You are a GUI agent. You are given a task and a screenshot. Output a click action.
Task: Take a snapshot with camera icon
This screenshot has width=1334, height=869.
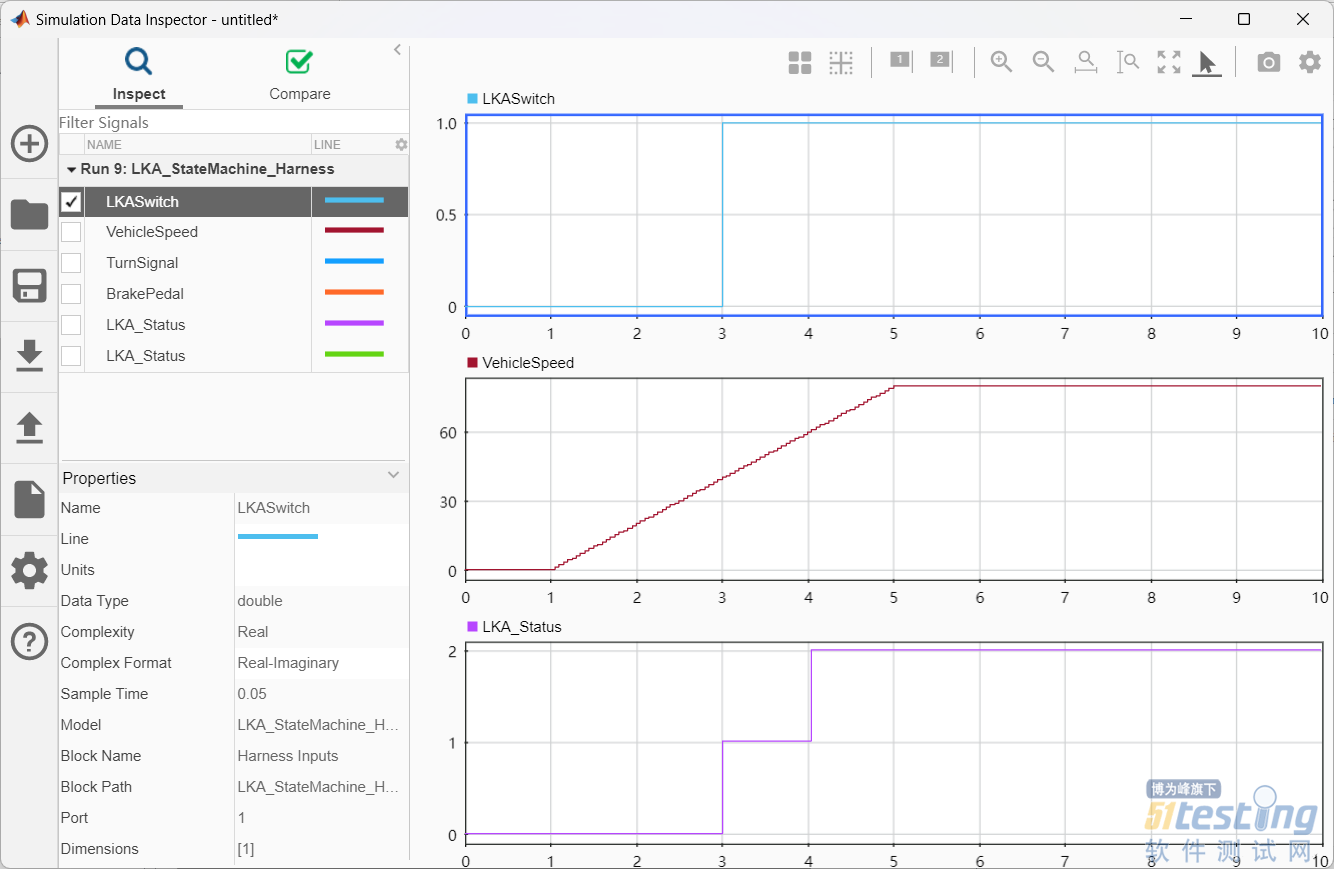click(x=1268, y=62)
